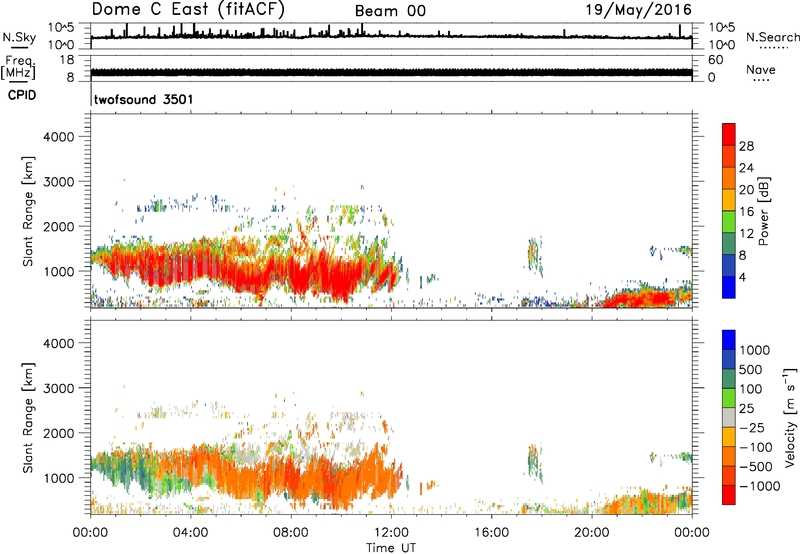
Task: Click the '-1000' tick on Velocity colorbar
Action: (x=759, y=486)
